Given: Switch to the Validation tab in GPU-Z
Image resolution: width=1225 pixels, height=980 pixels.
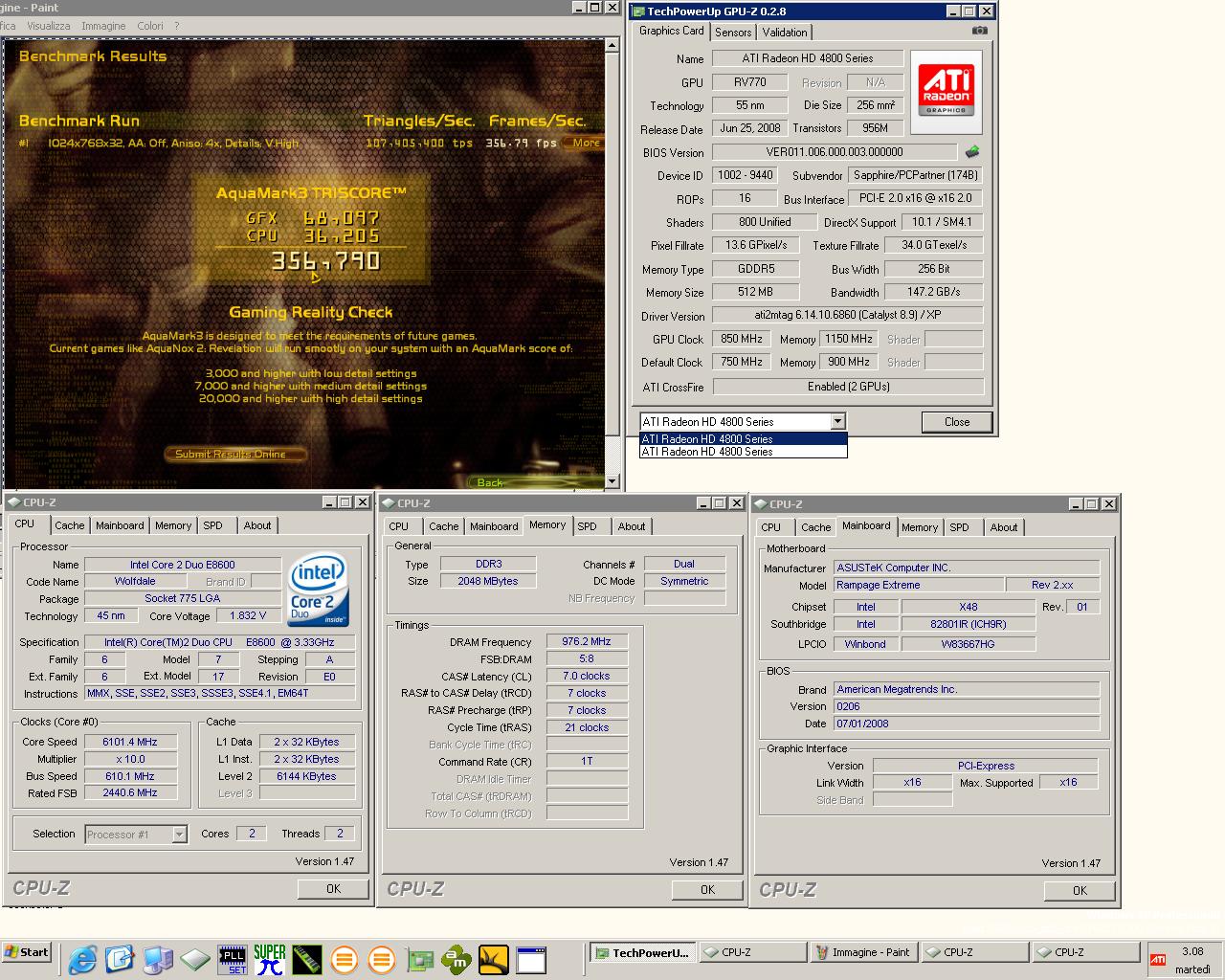Looking at the screenshot, I should [785, 32].
